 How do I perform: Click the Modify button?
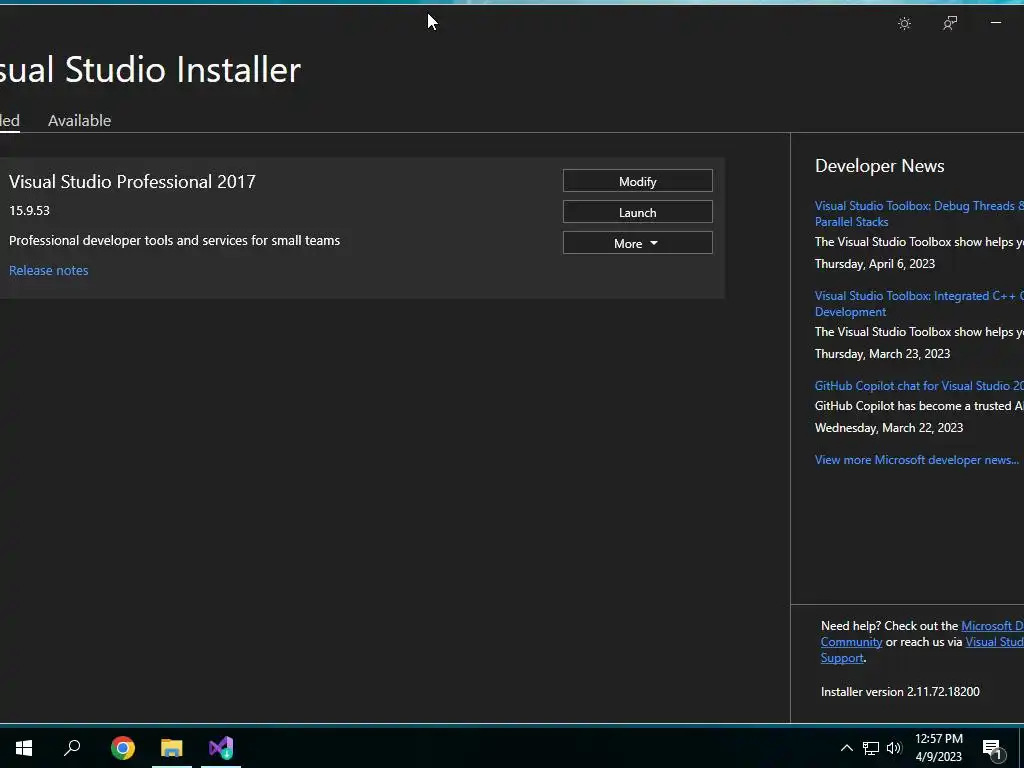click(x=637, y=181)
